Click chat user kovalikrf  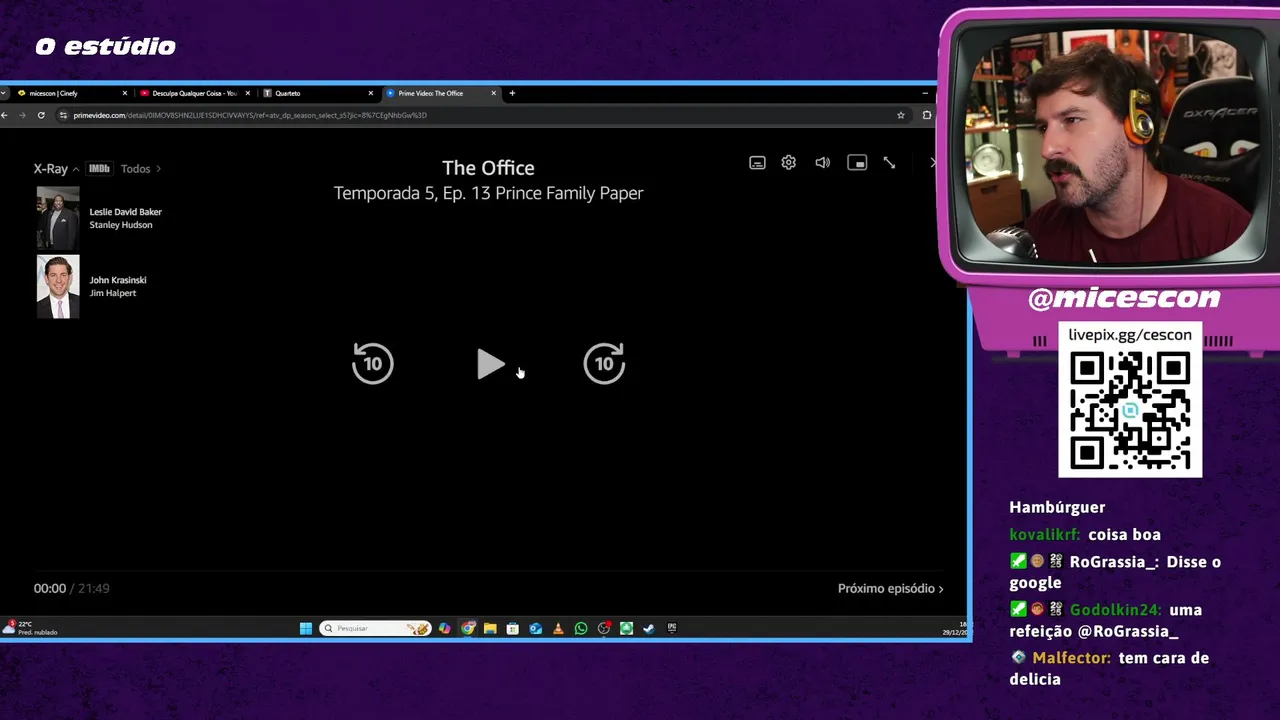(x=1045, y=535)
